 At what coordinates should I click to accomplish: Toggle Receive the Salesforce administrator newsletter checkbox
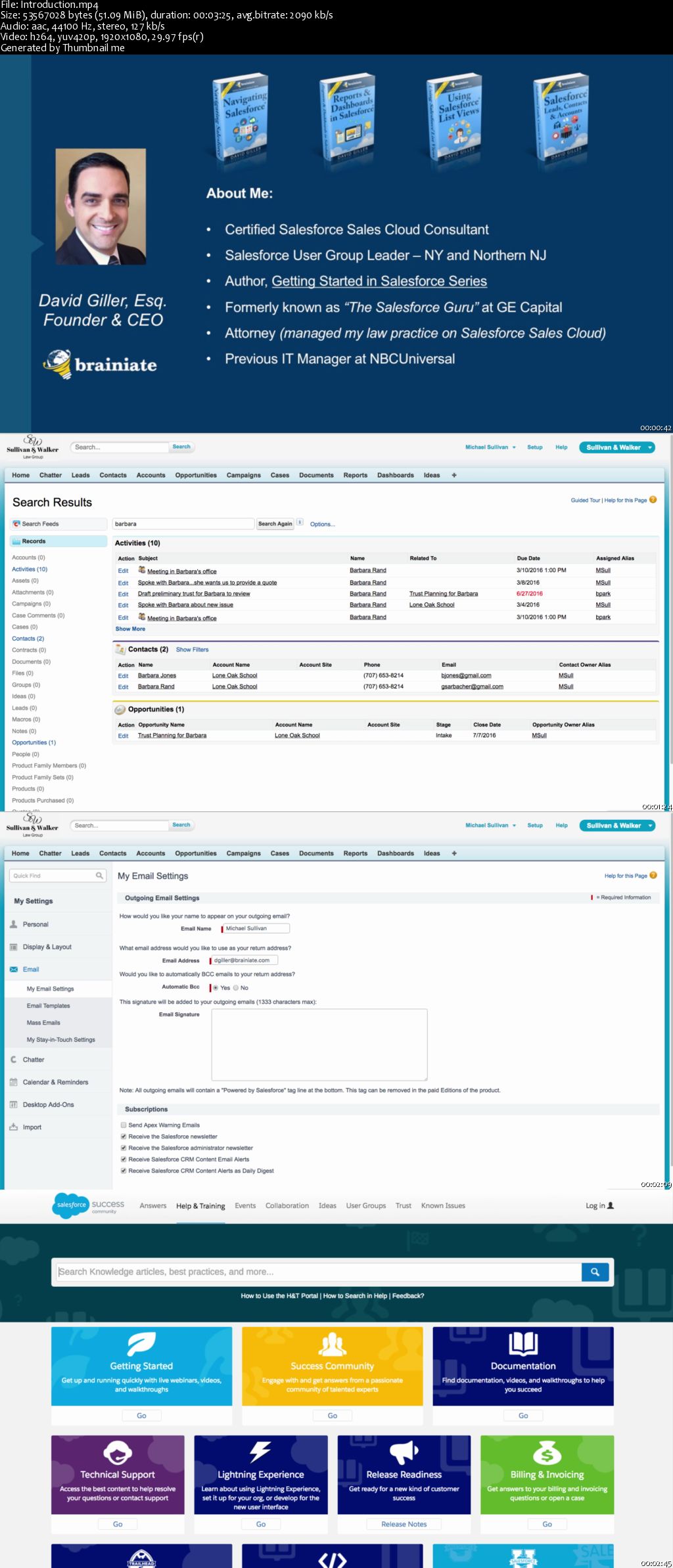tap(124, 1148)
